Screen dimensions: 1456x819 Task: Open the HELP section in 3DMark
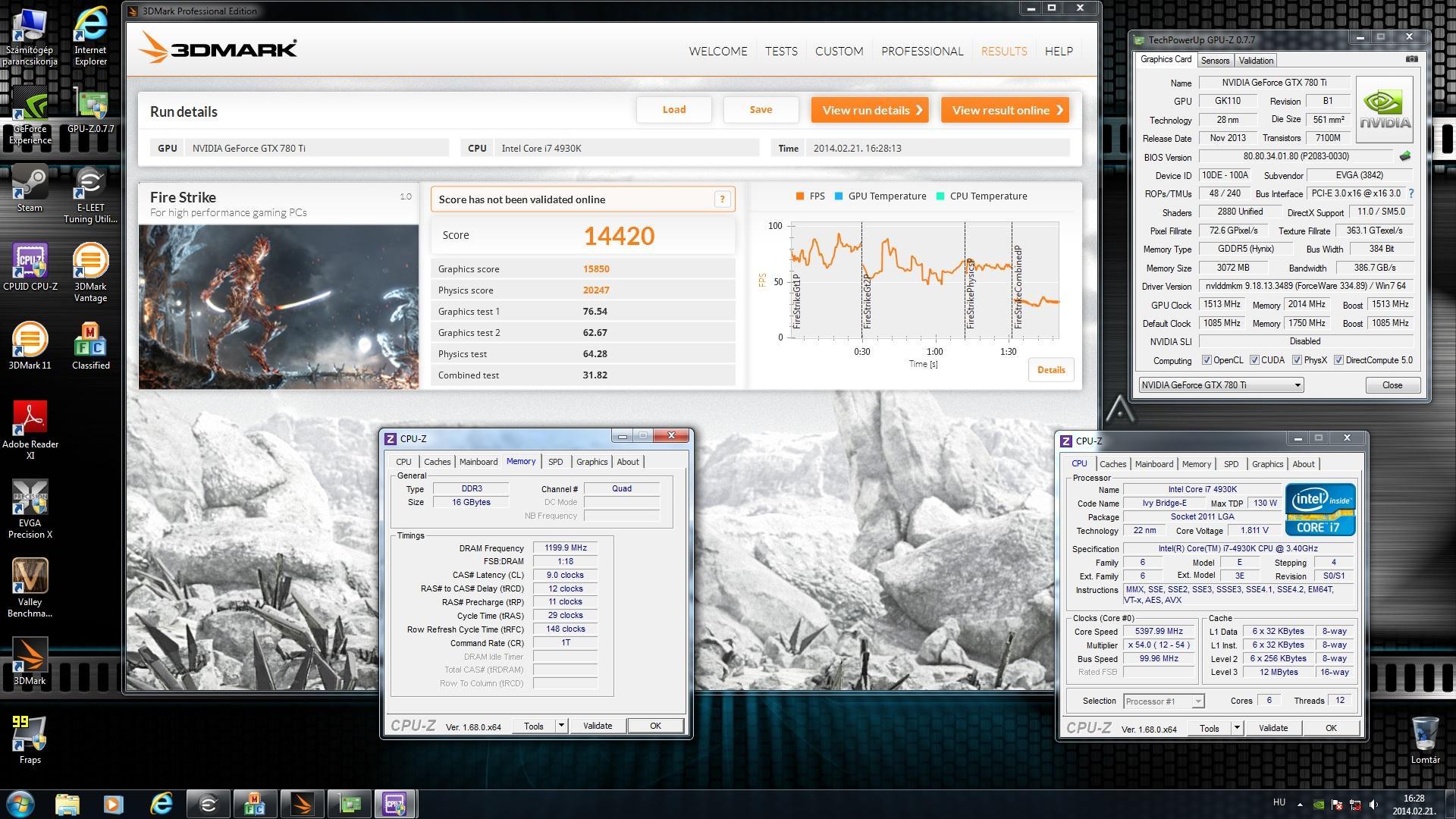click(x=1059, y=52)
